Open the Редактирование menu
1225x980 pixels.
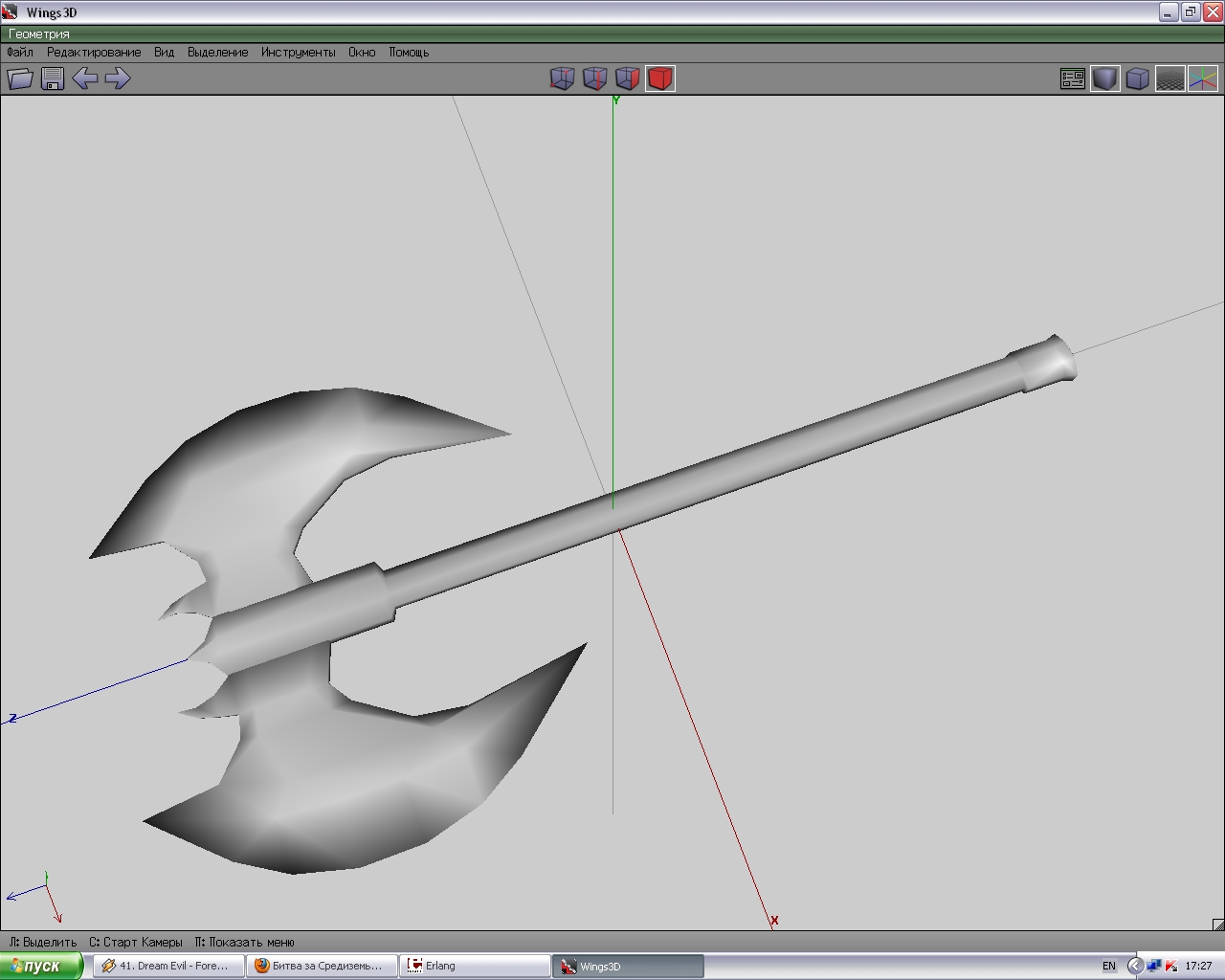[x=94, y=52]
